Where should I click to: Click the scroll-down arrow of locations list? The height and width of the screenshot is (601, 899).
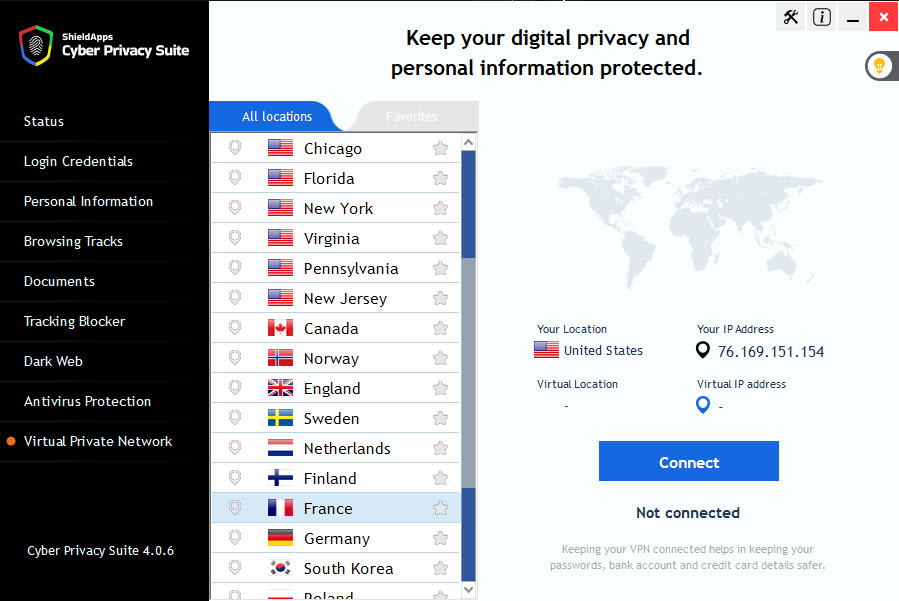(x=468, y=590)
